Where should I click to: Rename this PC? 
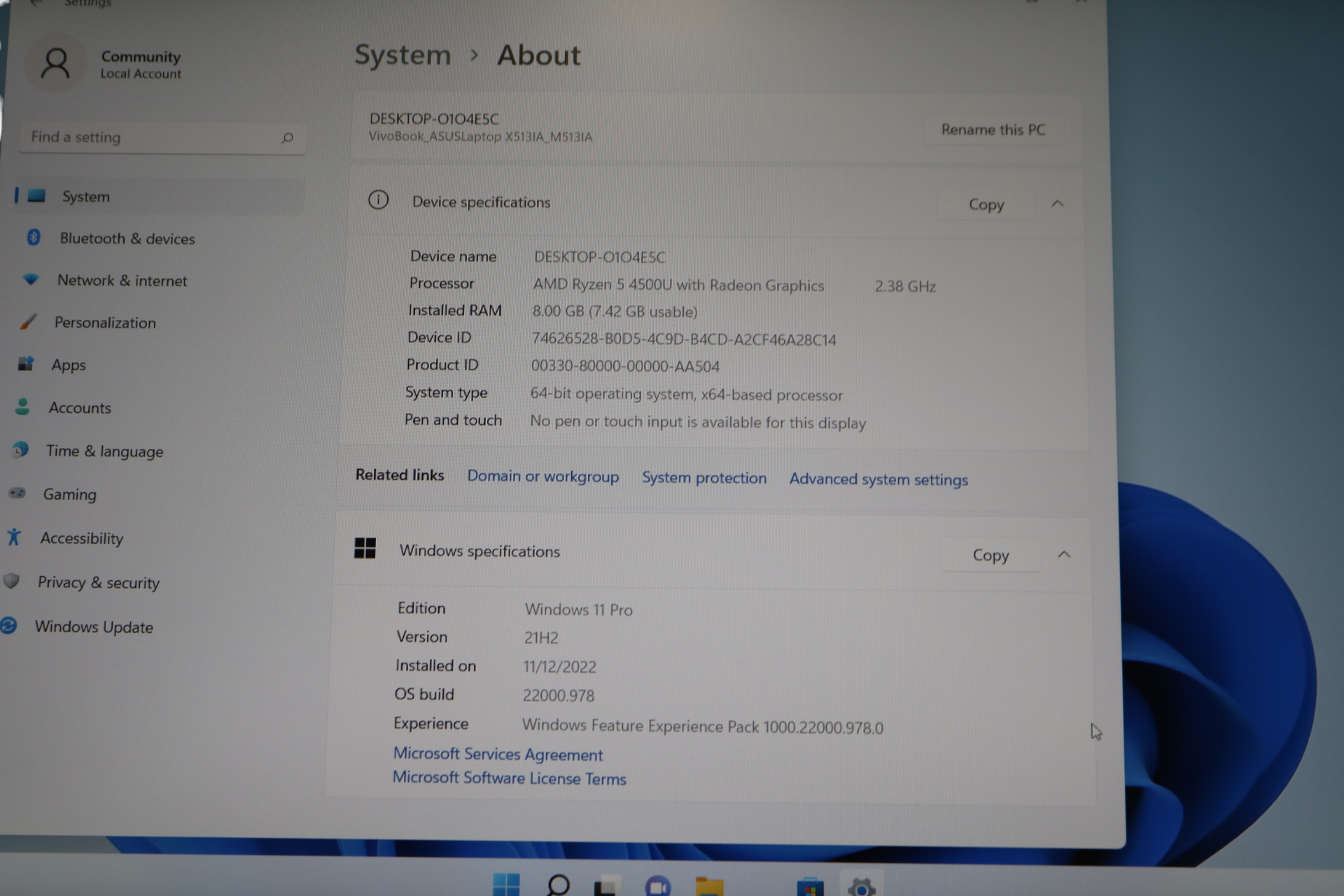tap(993, 129)
